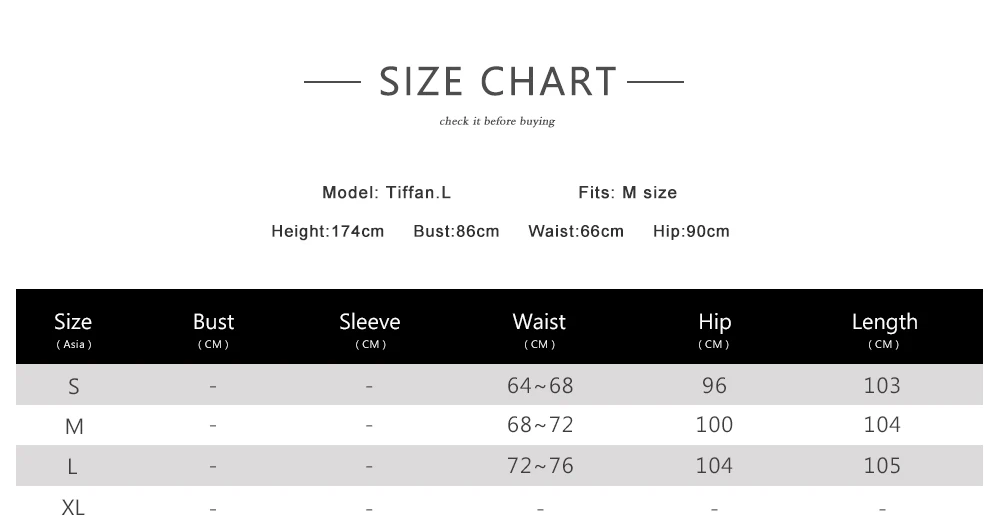Click the hip value 100
Viewport: 1000px width, 529px height.
click(714, 425)
